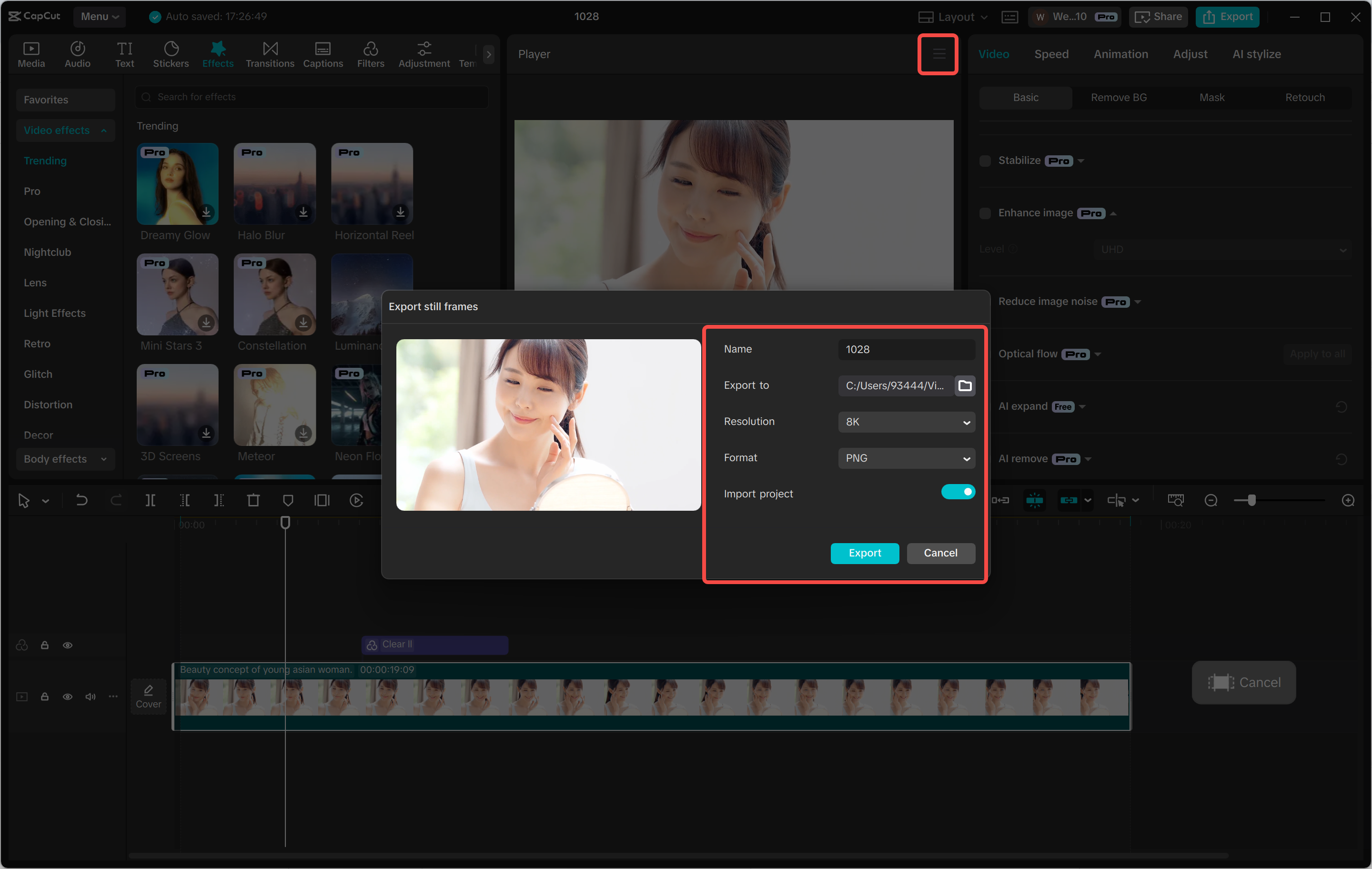Click the Delete icon in the timeline toolbar
The image size is (1372, 869).
pos(253,500)
